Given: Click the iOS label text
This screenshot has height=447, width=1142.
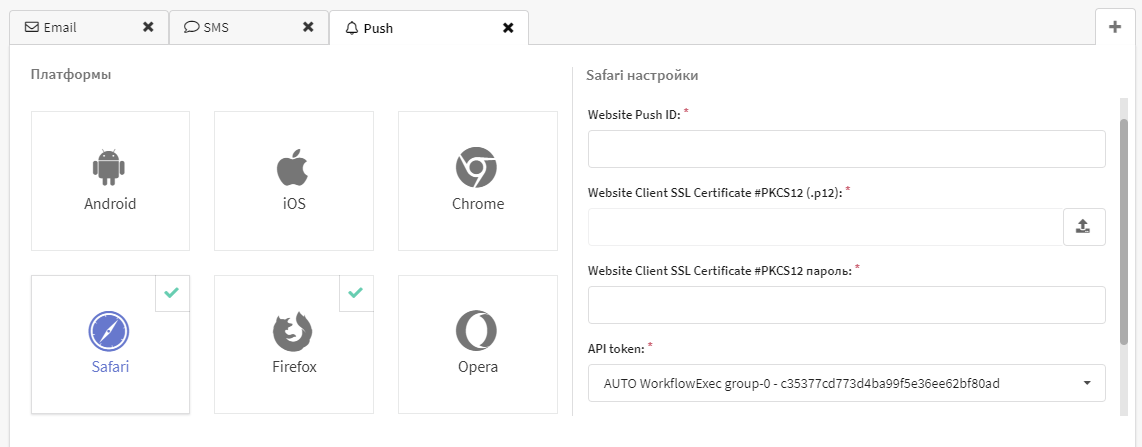Looking at the screenshot, I should (294, 204).
